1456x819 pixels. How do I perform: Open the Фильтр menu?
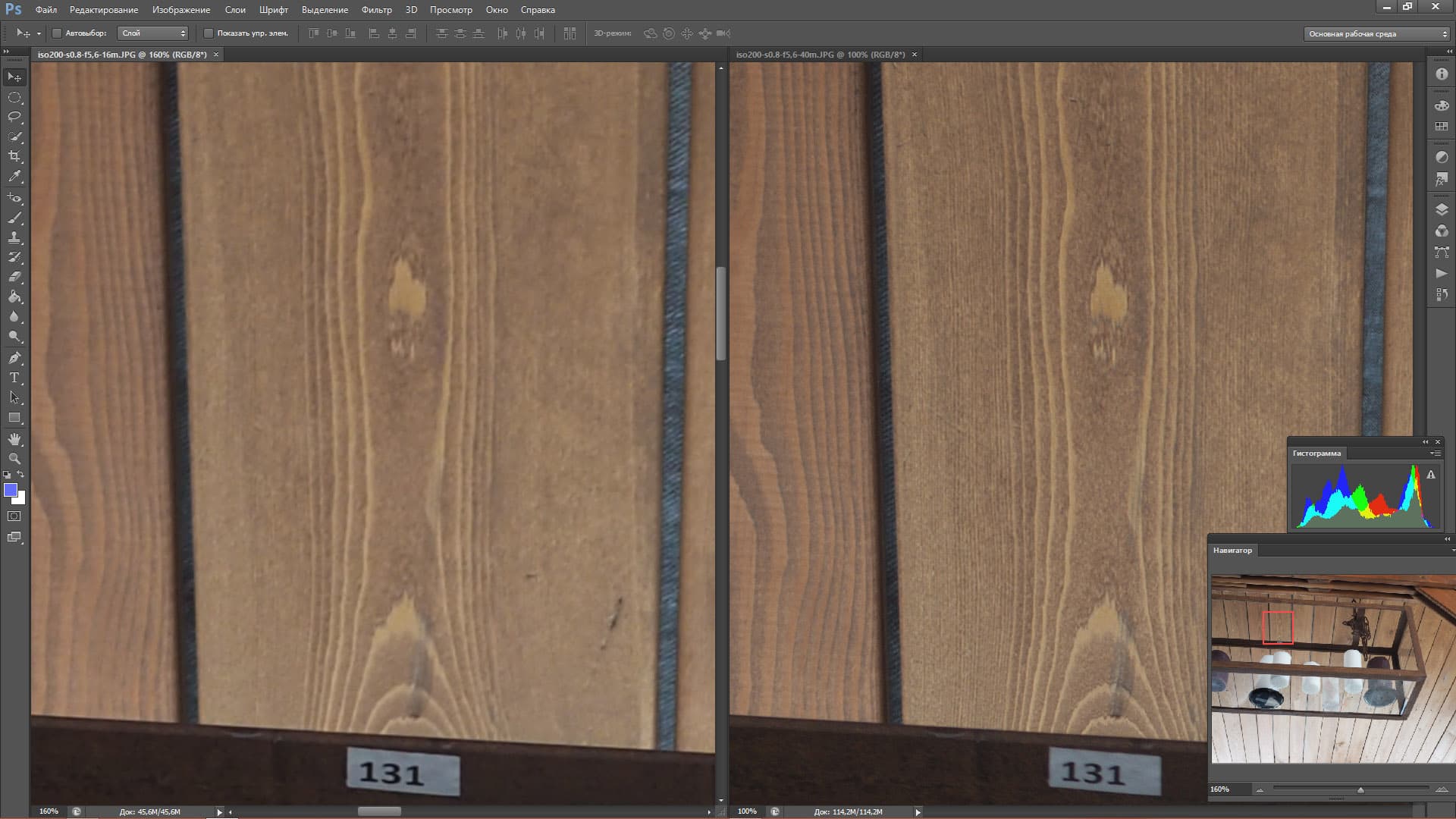(376, 10)
